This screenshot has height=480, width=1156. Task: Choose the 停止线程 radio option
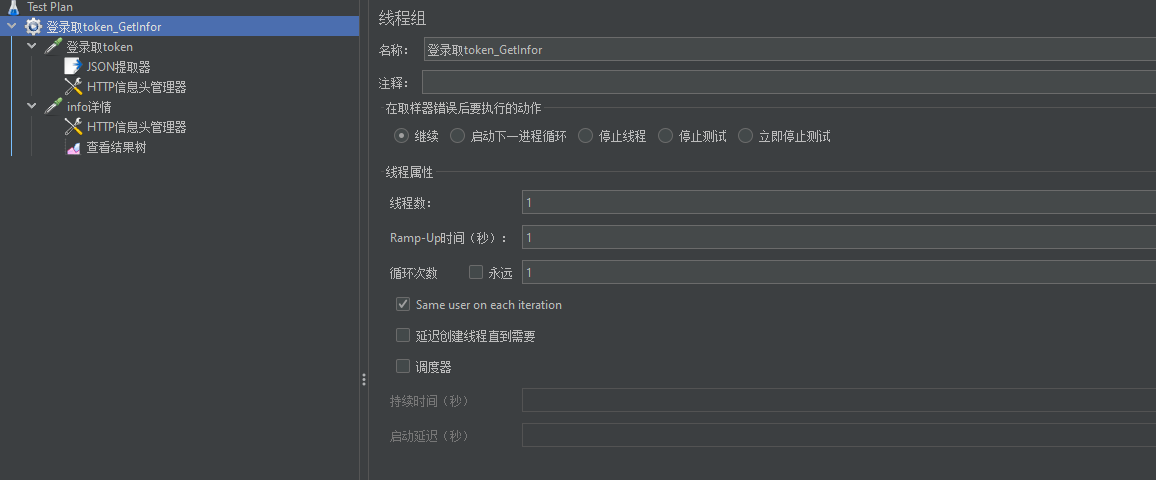coord(585,136)
